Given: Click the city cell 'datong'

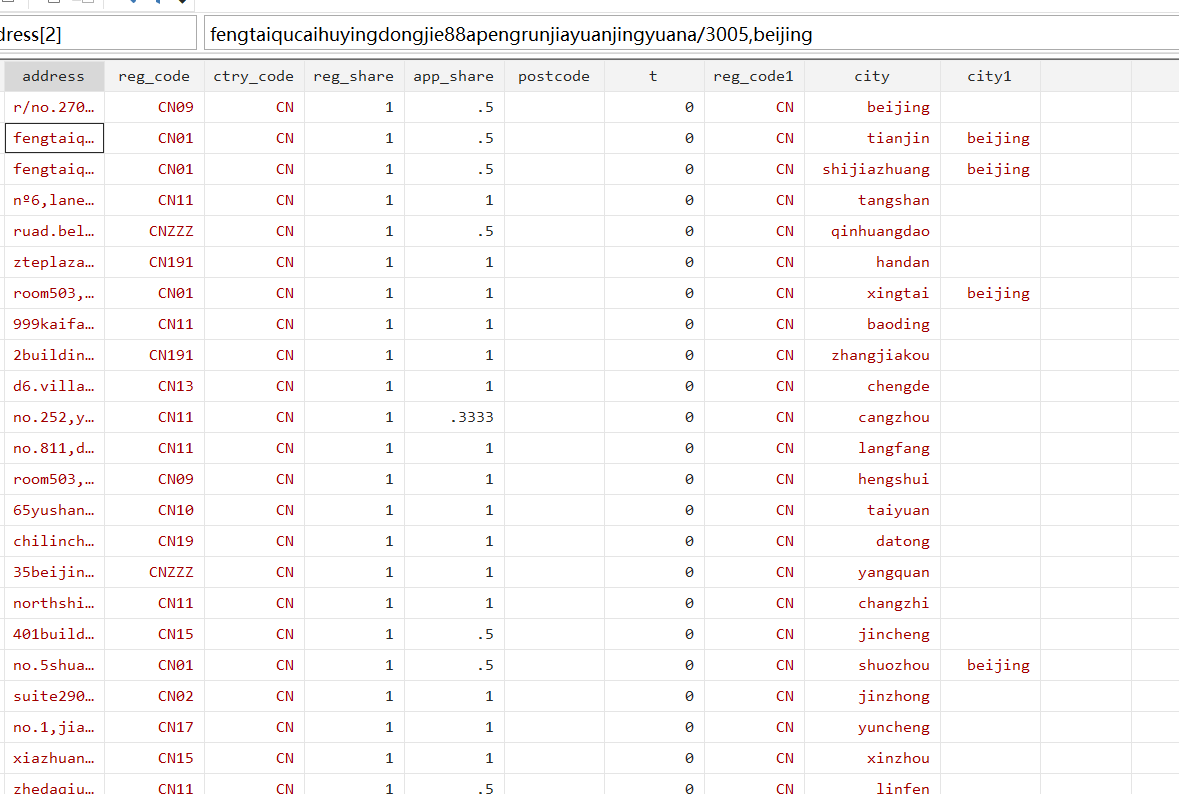Looking at the screenshot, I should (872, 541).
